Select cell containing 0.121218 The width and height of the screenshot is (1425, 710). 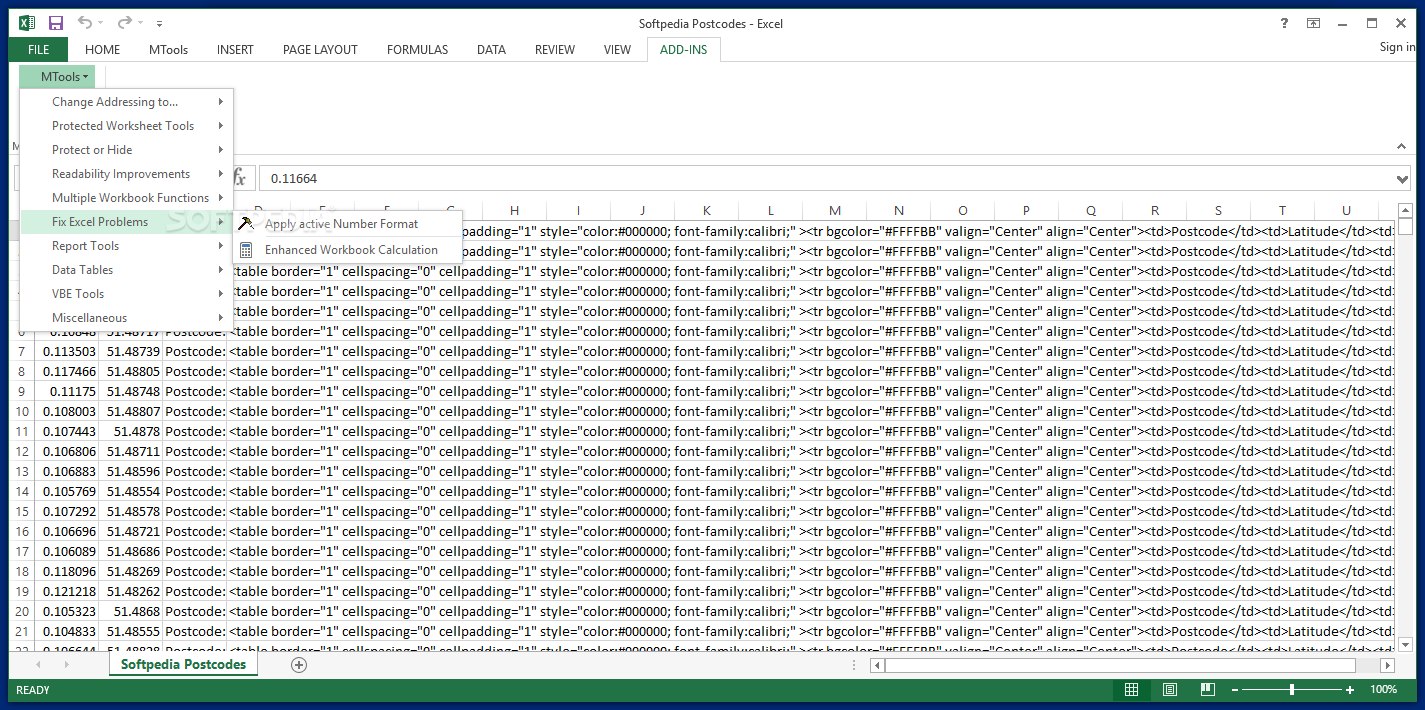point(67,591)
